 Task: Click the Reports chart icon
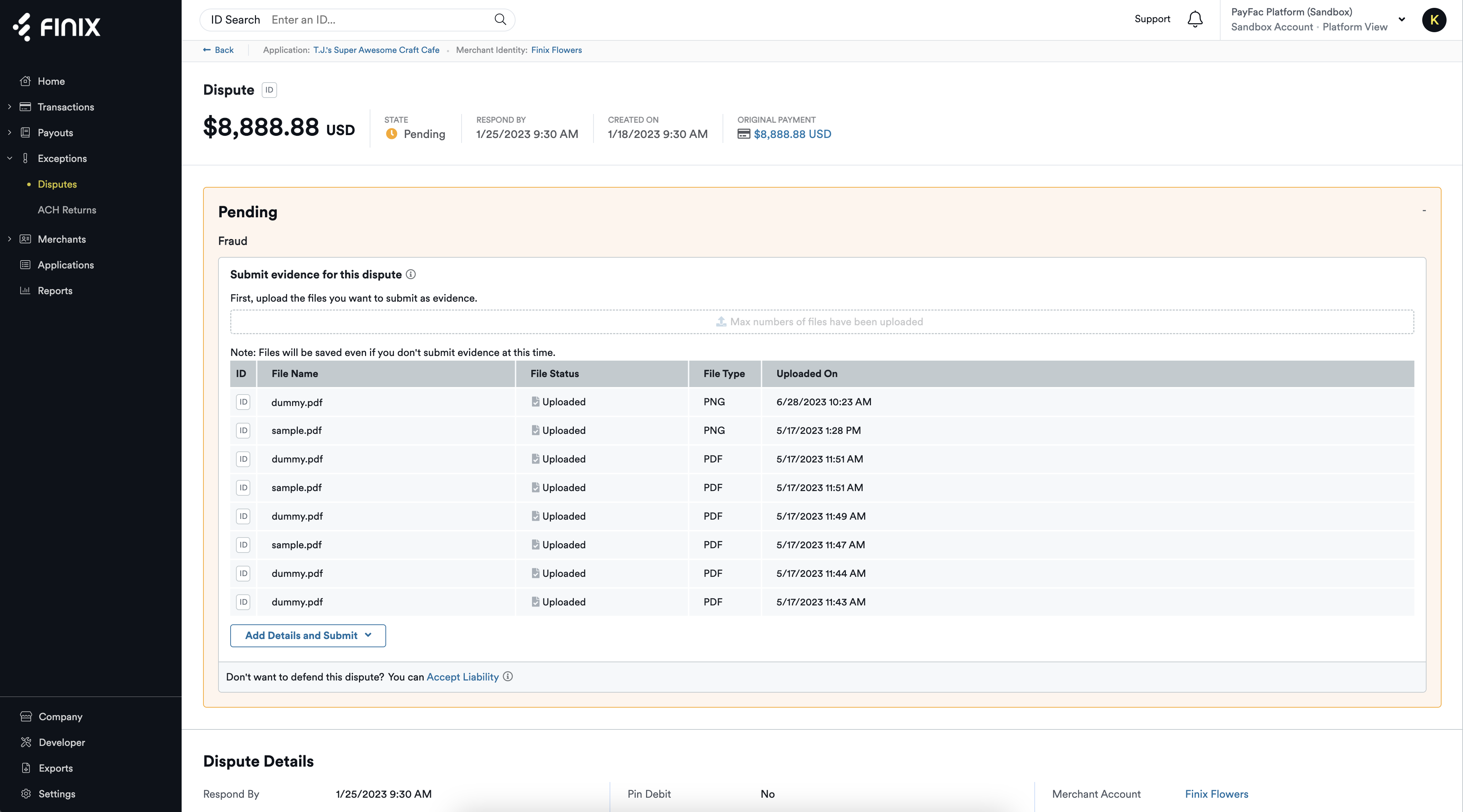[25, 290]
